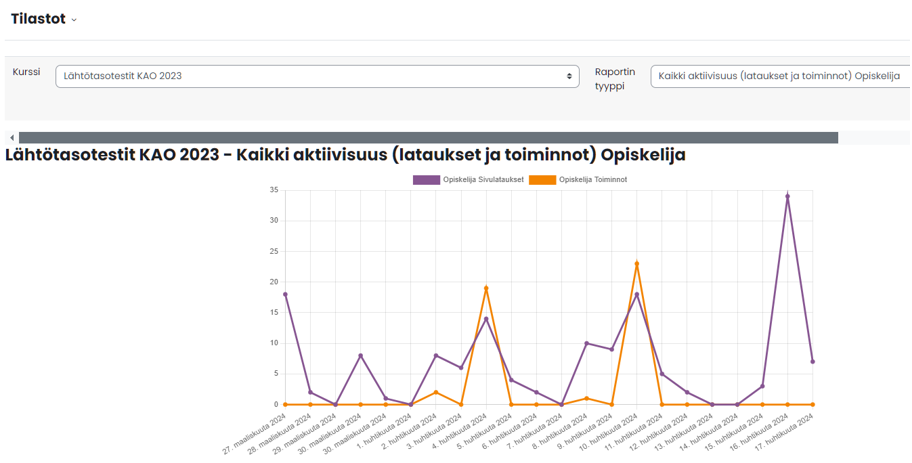
Task: Click the first purple data point at 18
Action: pos(285,294)
